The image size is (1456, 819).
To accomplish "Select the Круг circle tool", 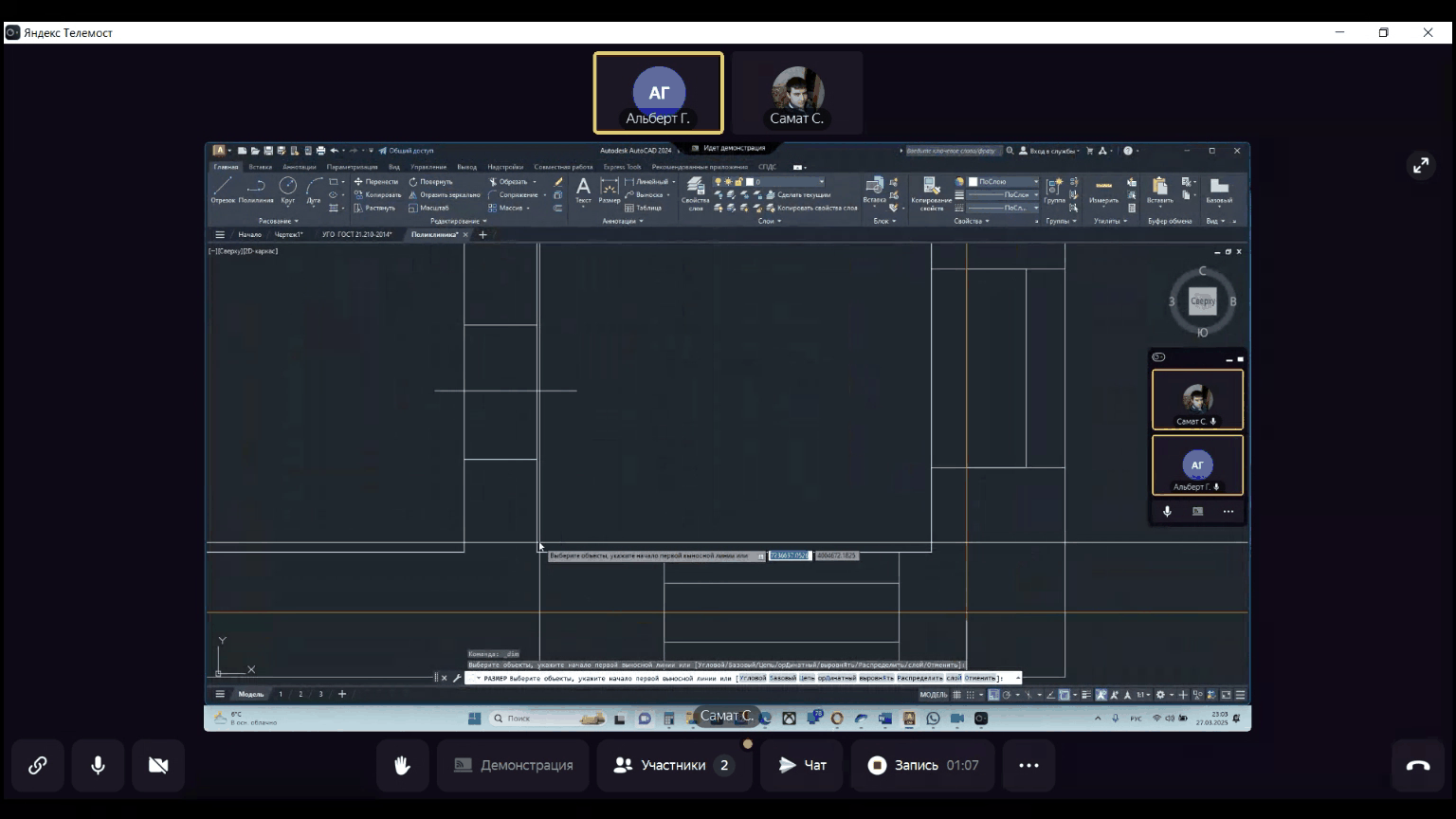I will click(x=287, y=190).
